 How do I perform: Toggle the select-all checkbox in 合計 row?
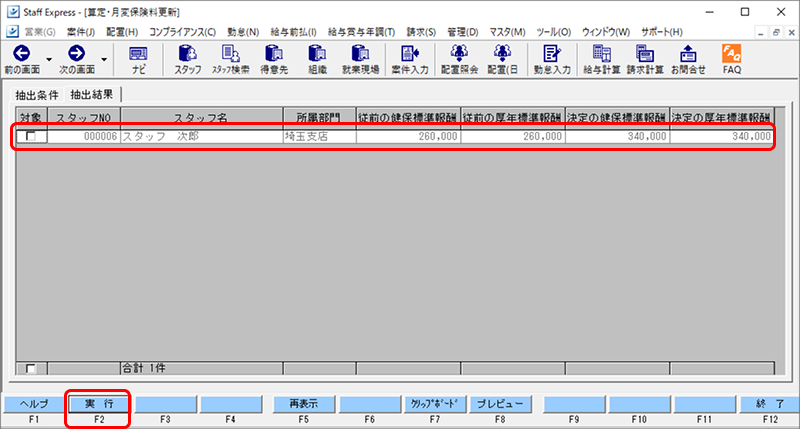pyautogui.click(x=31, y=368)
